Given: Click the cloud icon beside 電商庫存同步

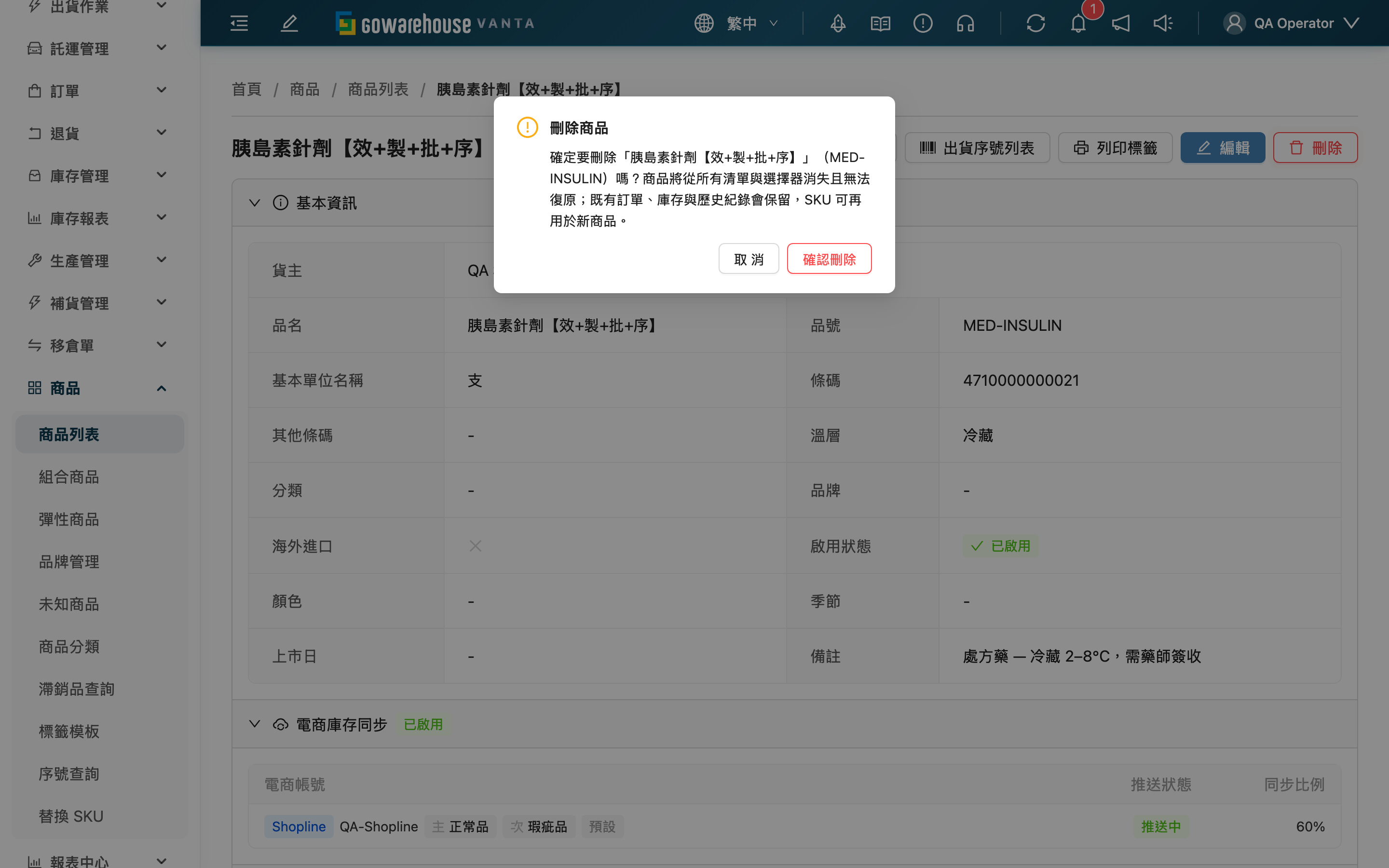Looking at the screenshot, I should 280,724.
